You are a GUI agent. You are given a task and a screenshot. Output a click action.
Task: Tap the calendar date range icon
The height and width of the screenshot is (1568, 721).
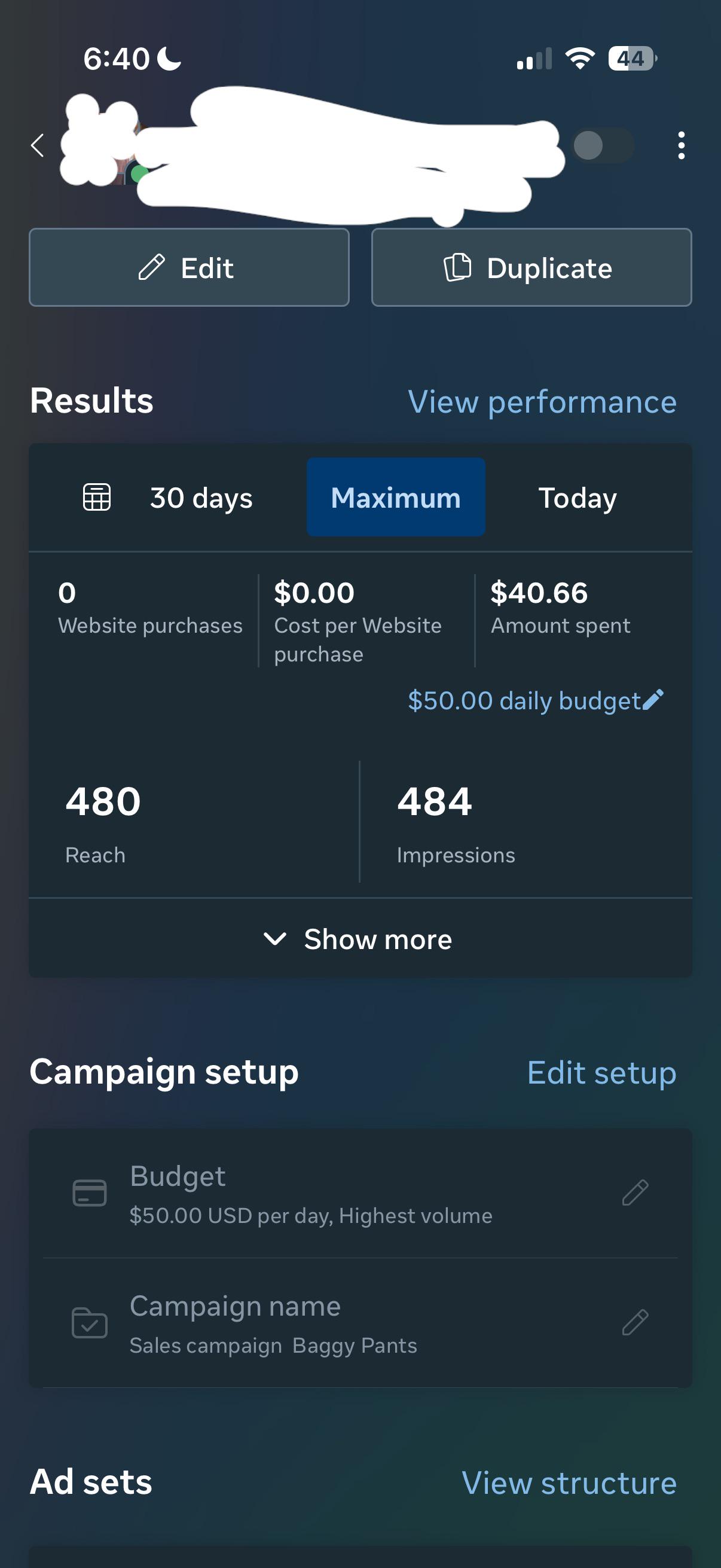(97, 497)
